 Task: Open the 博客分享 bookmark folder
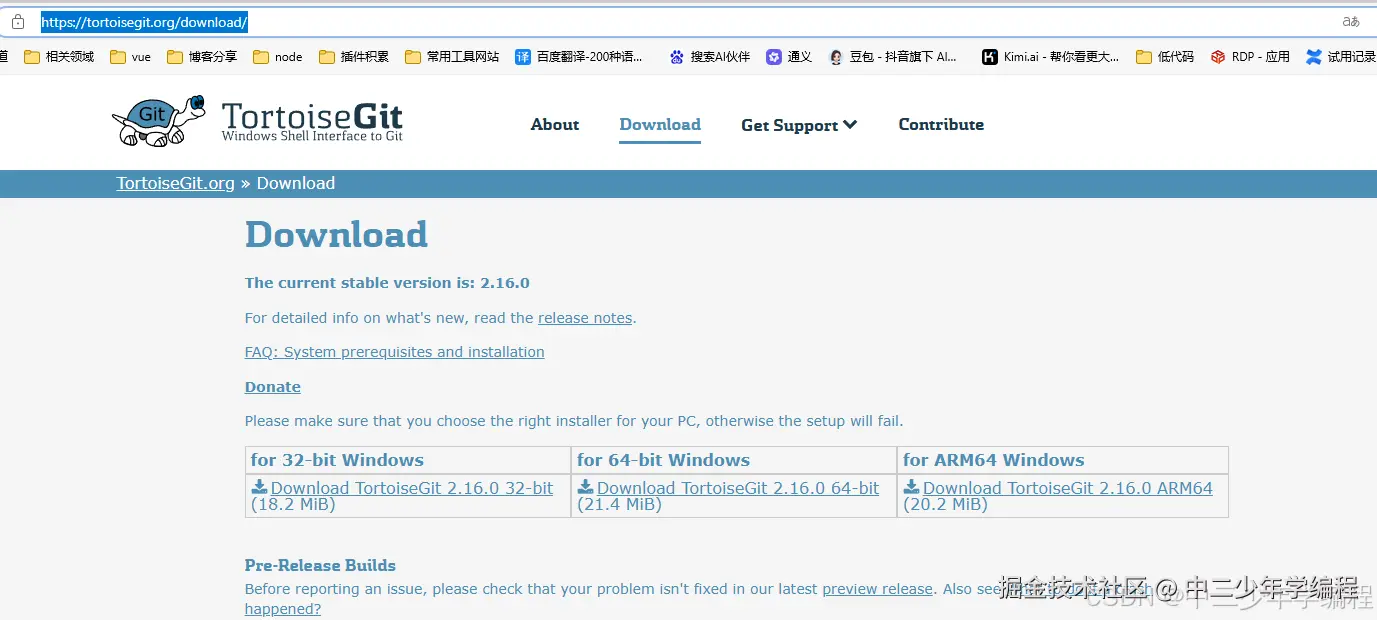click(202, 57)
